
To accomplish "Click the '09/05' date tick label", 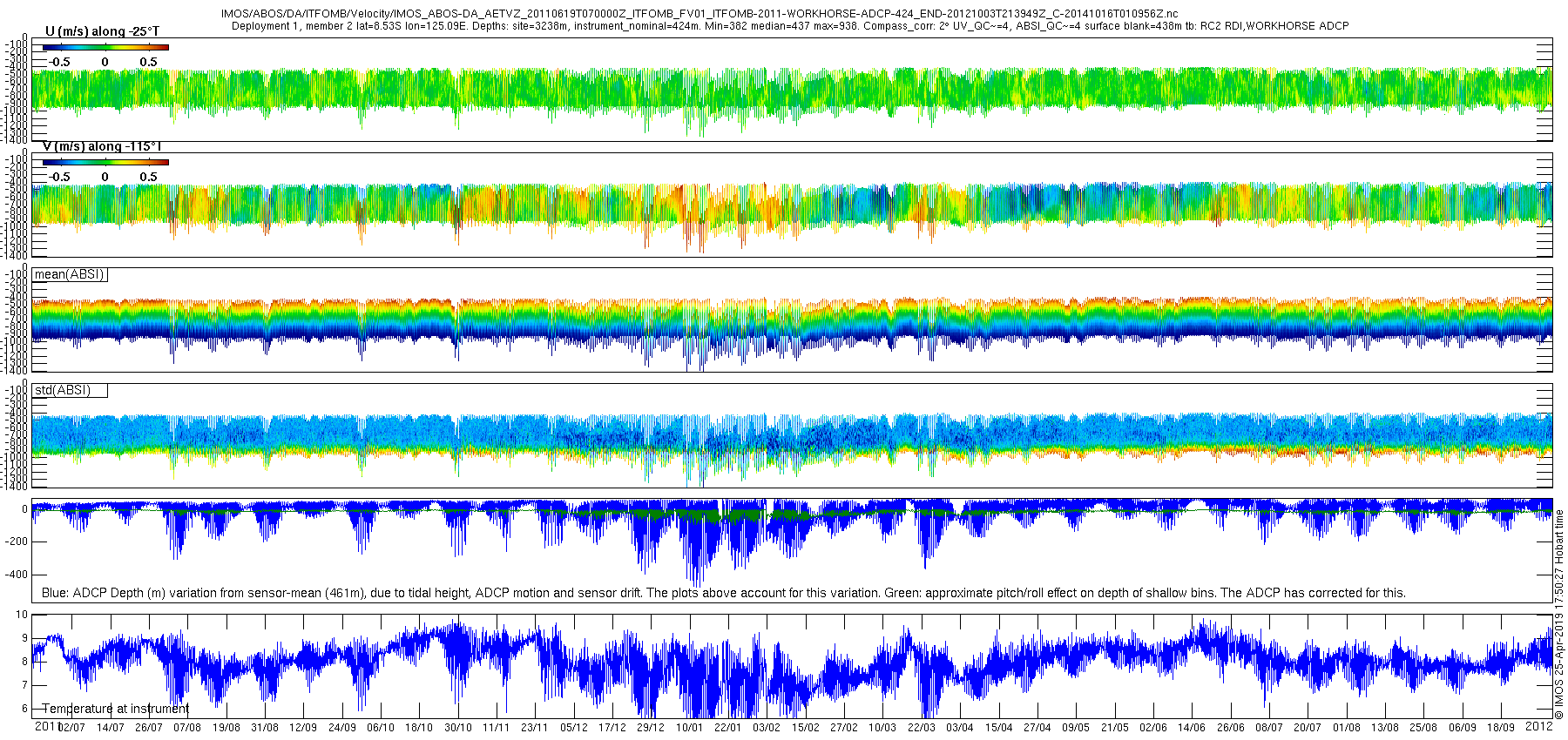I will pos(1075,728).
